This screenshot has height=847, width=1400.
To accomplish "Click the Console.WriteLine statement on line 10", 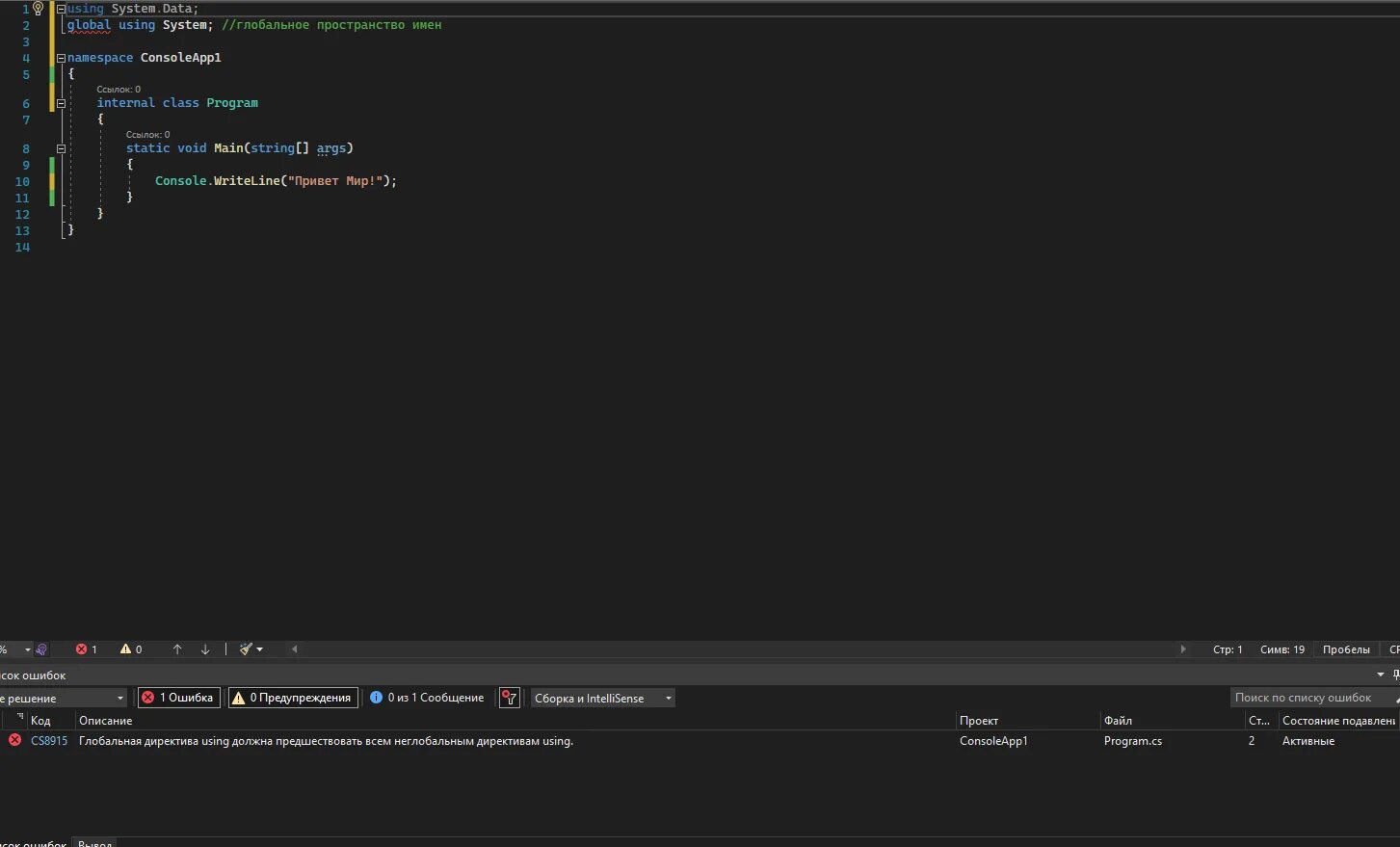I will pyautogui.click(x=276, y=181).
